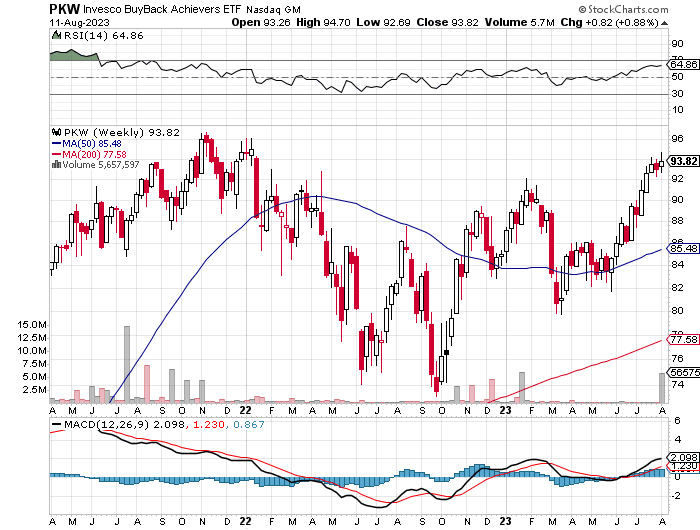
Task: Click the small up-triangle after Chg percentage
Action: pyautogui.click(x=664, y=23)
